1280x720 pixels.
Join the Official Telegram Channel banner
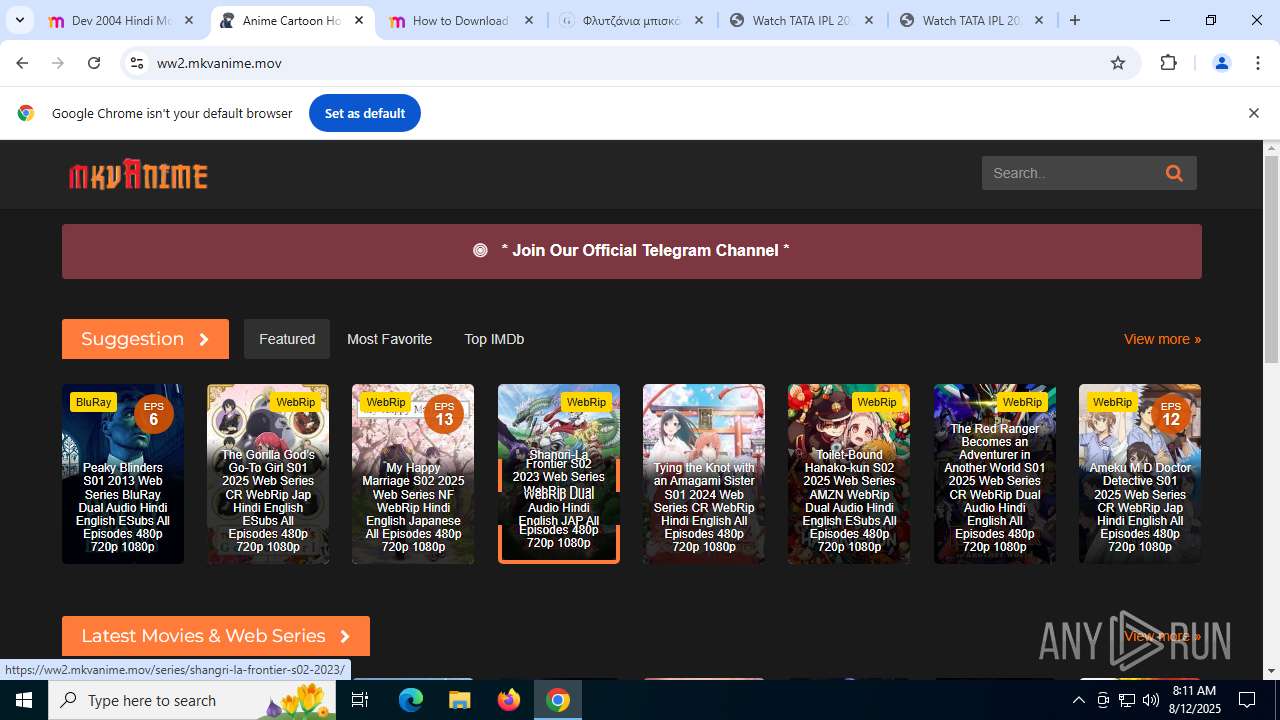click(x=632, y=251)
